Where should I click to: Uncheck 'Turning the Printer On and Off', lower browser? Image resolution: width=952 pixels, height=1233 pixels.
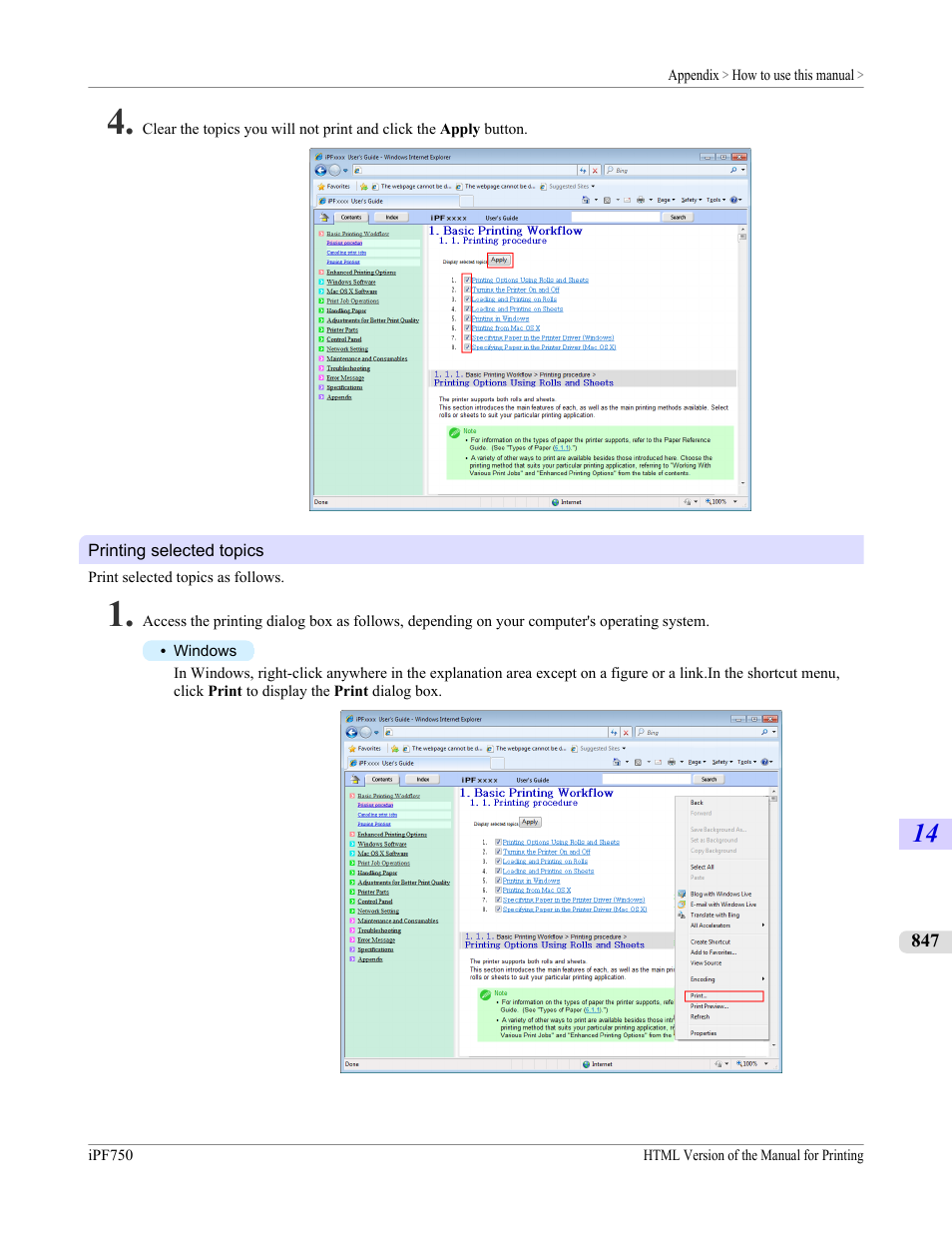coord(498,853)
